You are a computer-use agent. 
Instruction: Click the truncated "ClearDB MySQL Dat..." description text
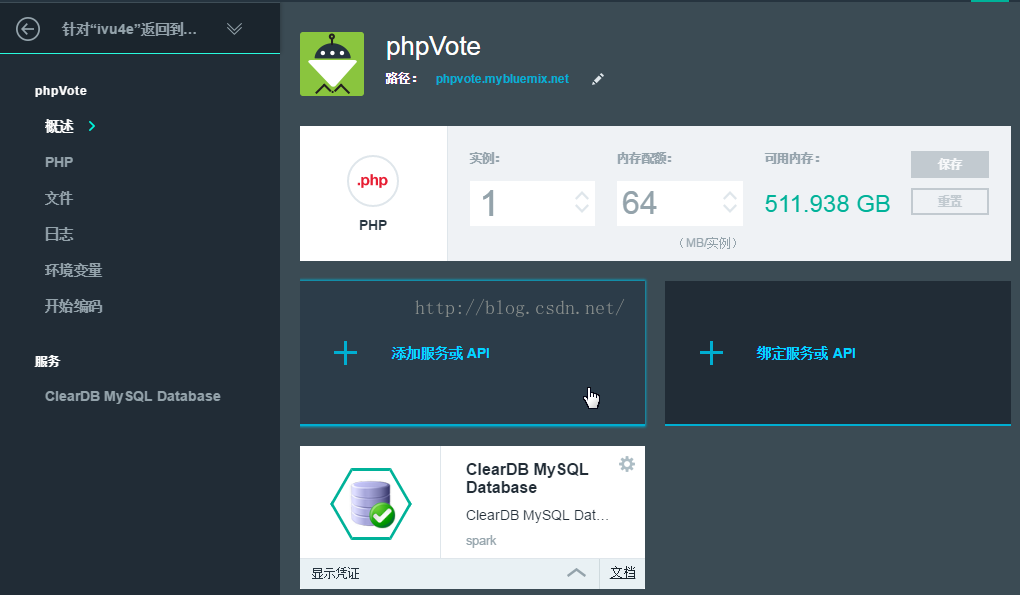pyautogui.click(x=537, y=515)
